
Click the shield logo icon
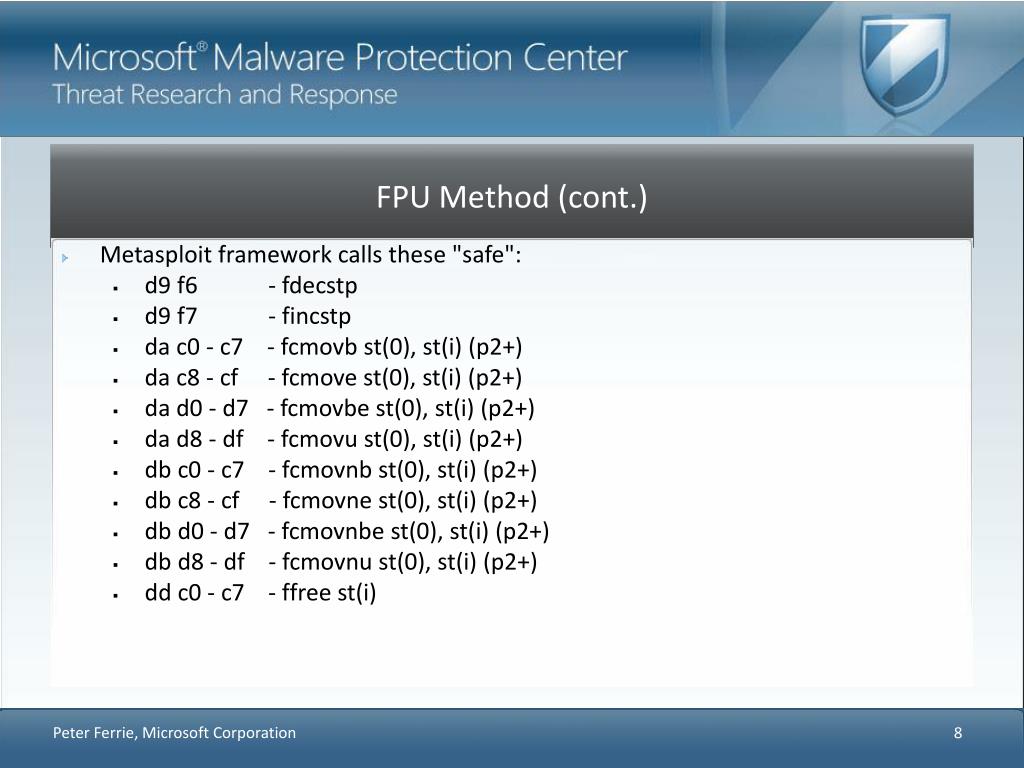click(x=903, y=65)
